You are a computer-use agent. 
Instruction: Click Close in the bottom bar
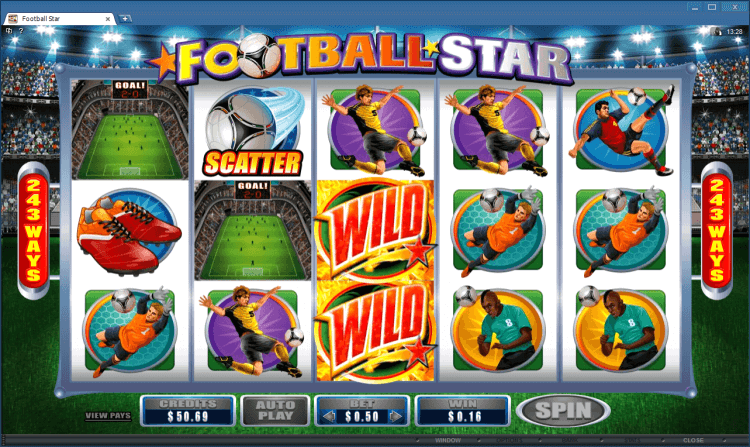click(693, 440)
